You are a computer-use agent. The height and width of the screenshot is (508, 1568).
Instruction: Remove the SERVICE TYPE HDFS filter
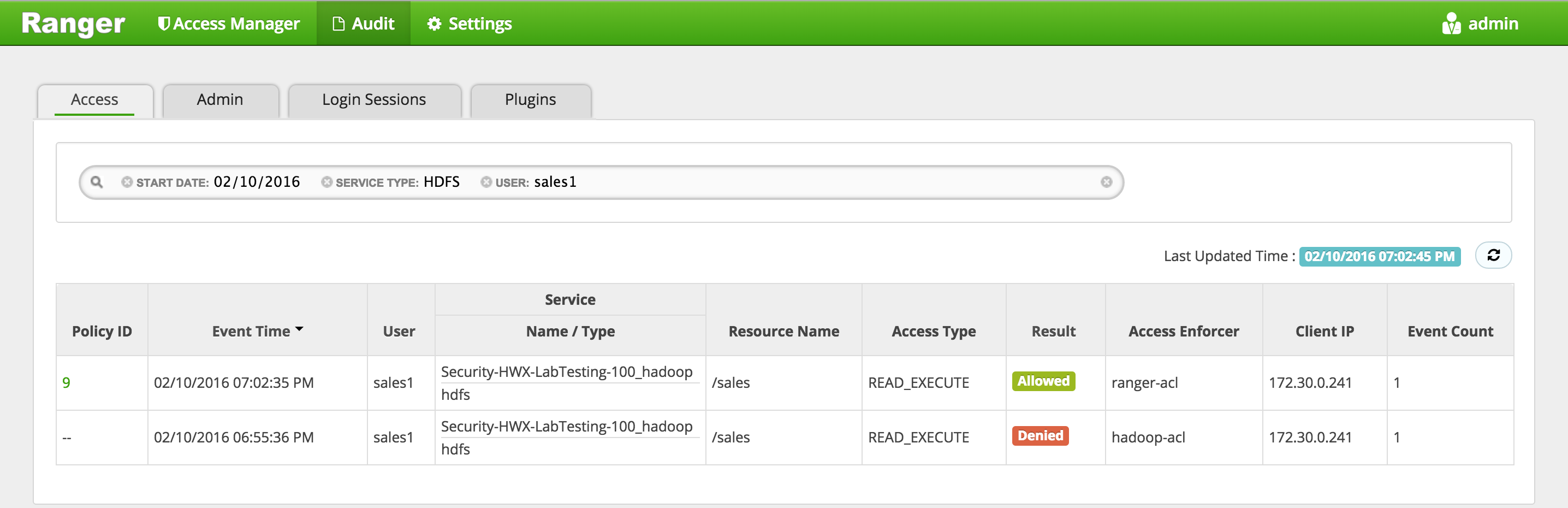point(327,182)
